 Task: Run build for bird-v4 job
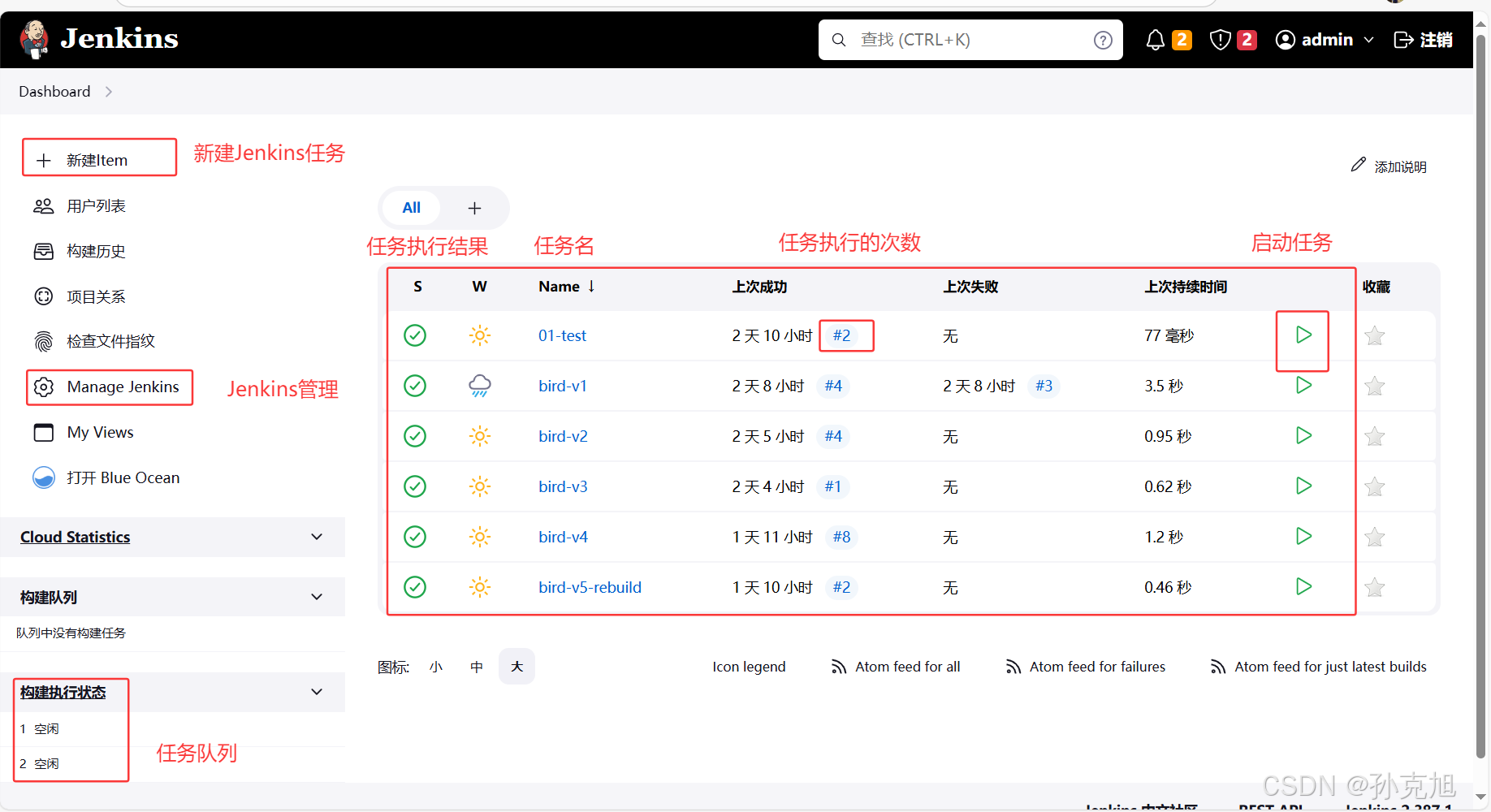(1303, 536)
